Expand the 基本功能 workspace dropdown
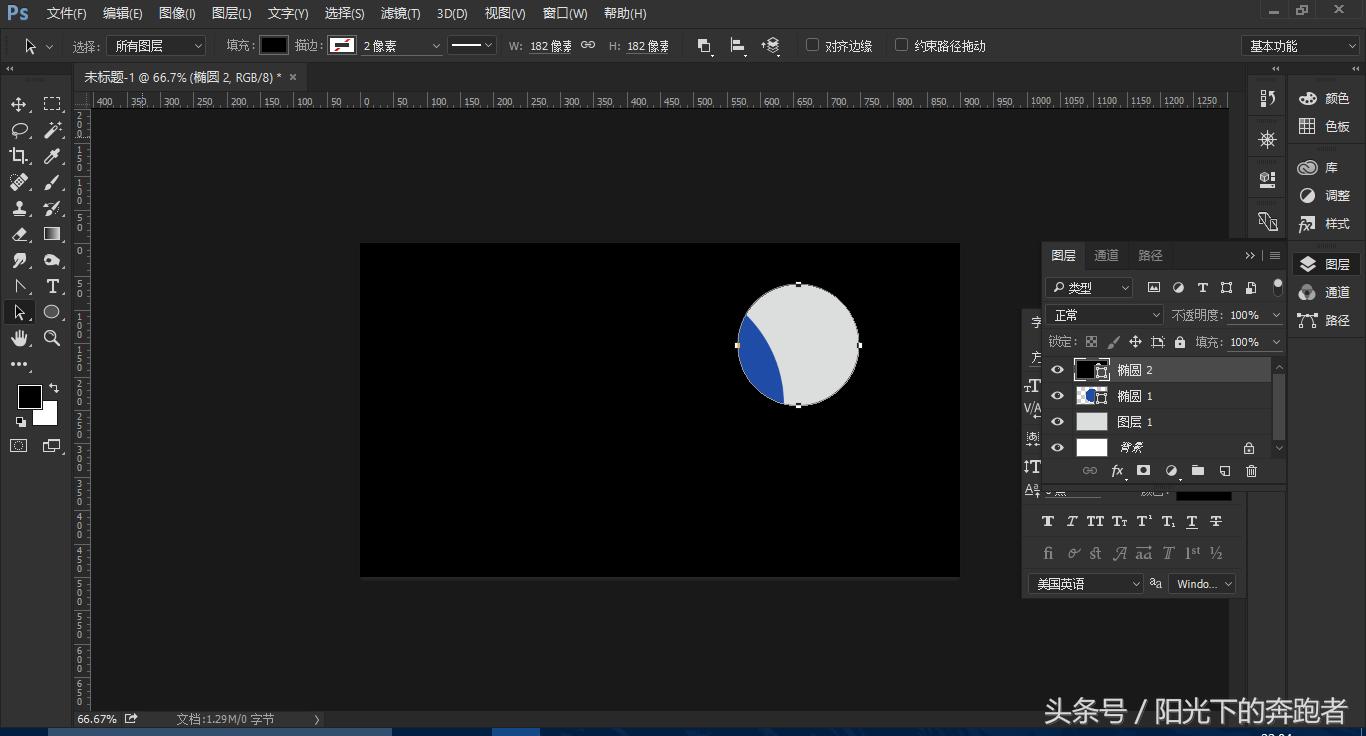This screenshot has height=736, width=1366. click(x=1300, y=46)
